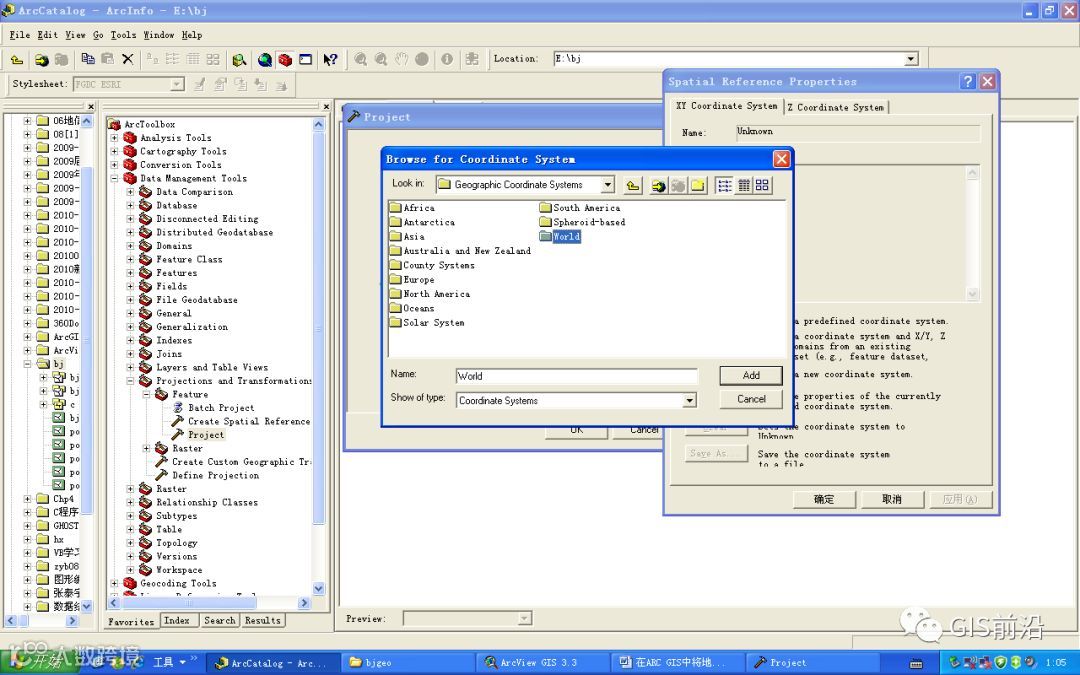Screen dimensions: 1080x675
Task: Click the 确定 button in Spatial Reference Properties
Action: (824, 499)
